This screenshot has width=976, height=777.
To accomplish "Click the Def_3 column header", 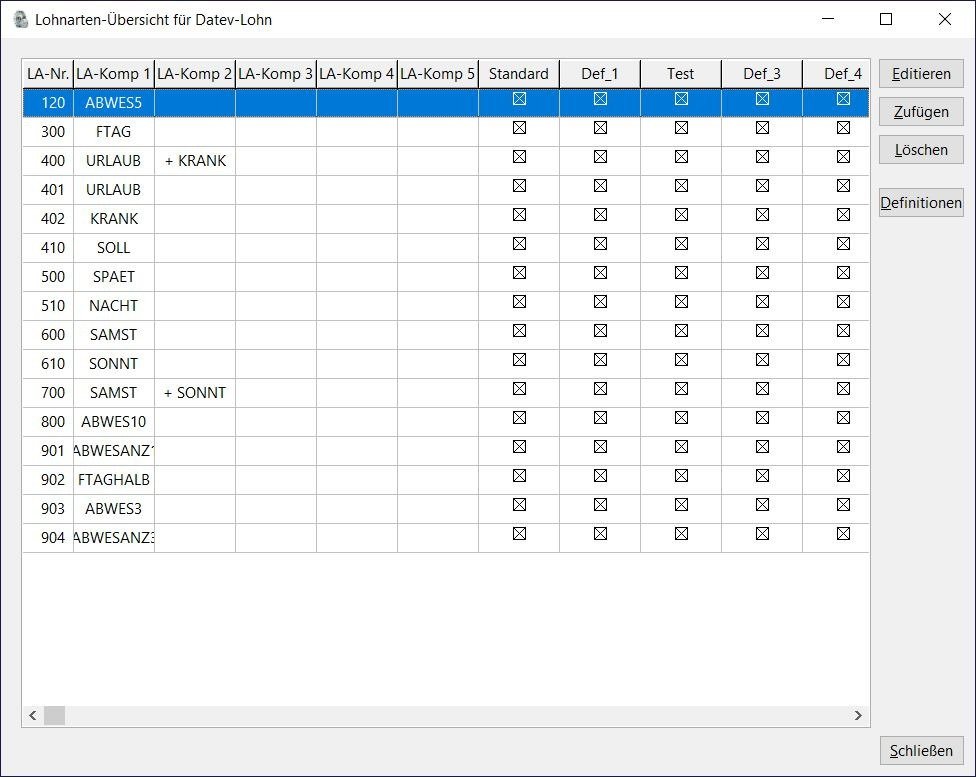I will [761, 74].
